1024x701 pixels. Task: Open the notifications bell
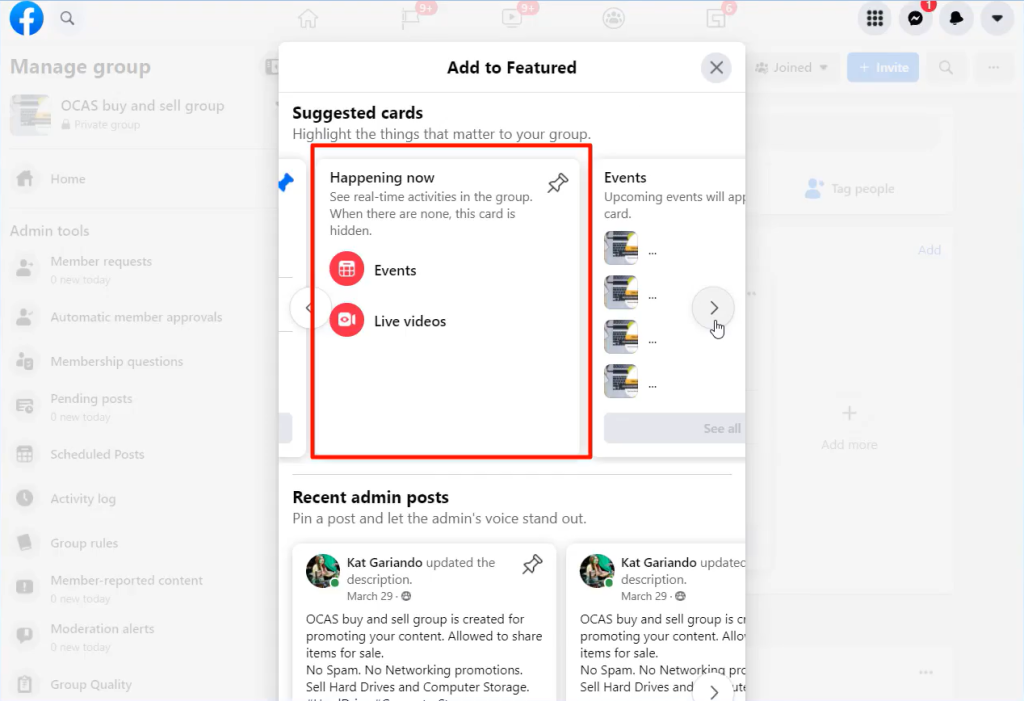(x=955, y=18)
